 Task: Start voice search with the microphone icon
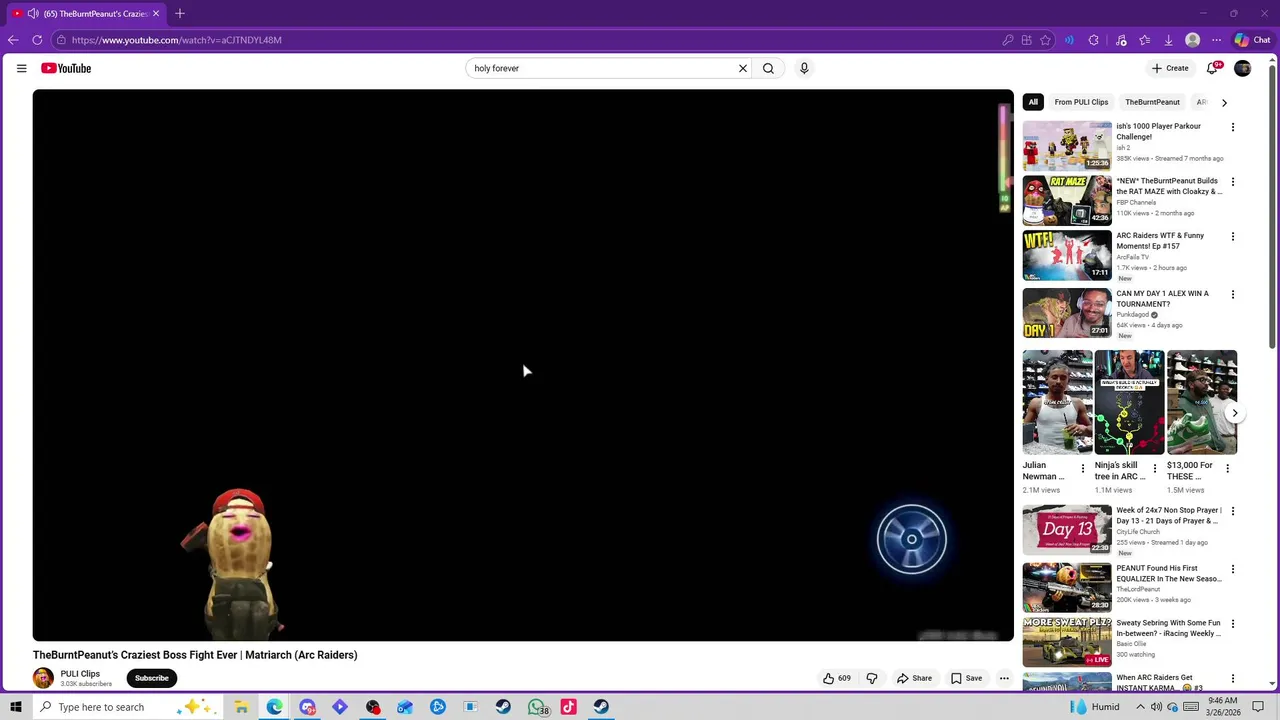[x=804, y=68]
